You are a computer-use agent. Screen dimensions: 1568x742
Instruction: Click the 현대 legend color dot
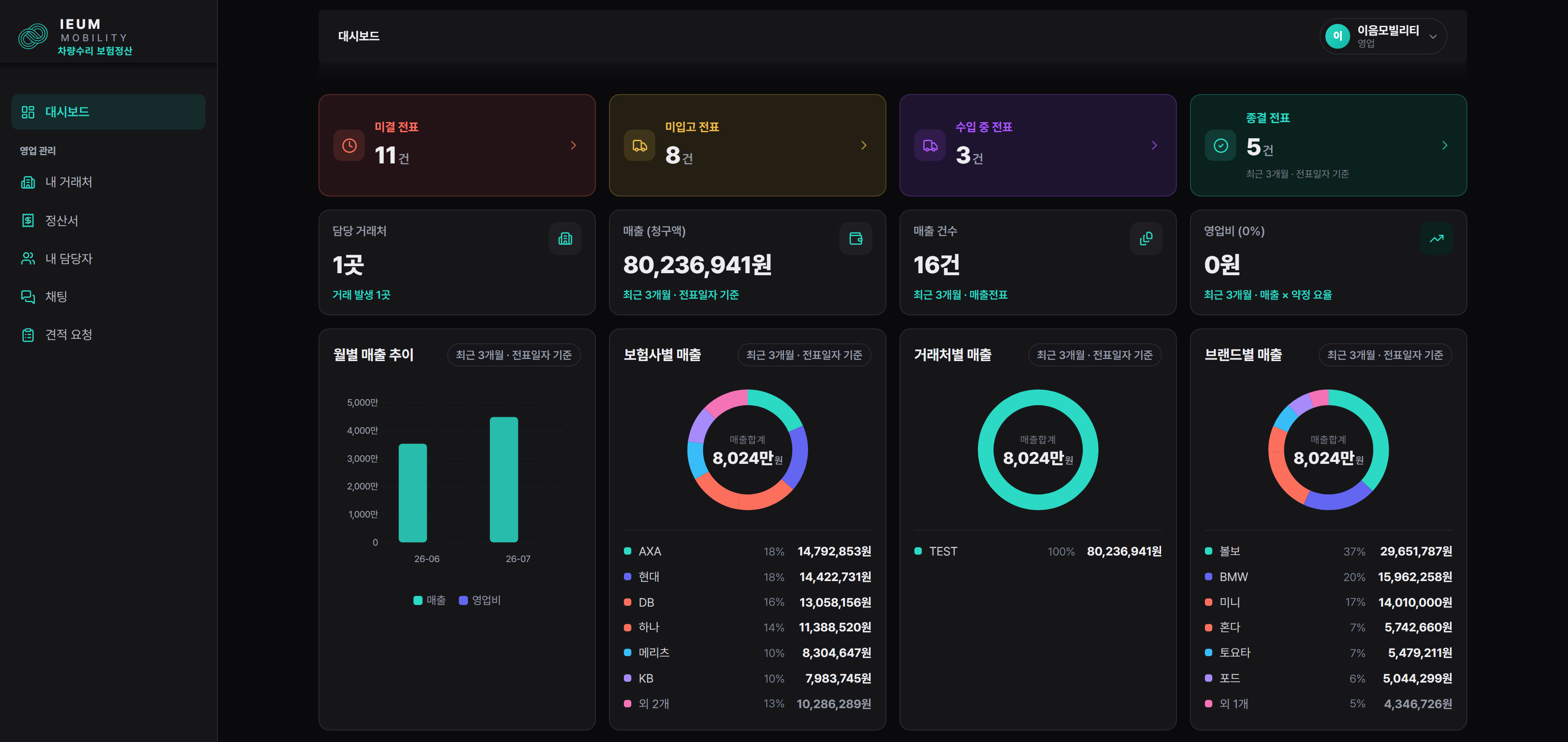pos(628,577)
